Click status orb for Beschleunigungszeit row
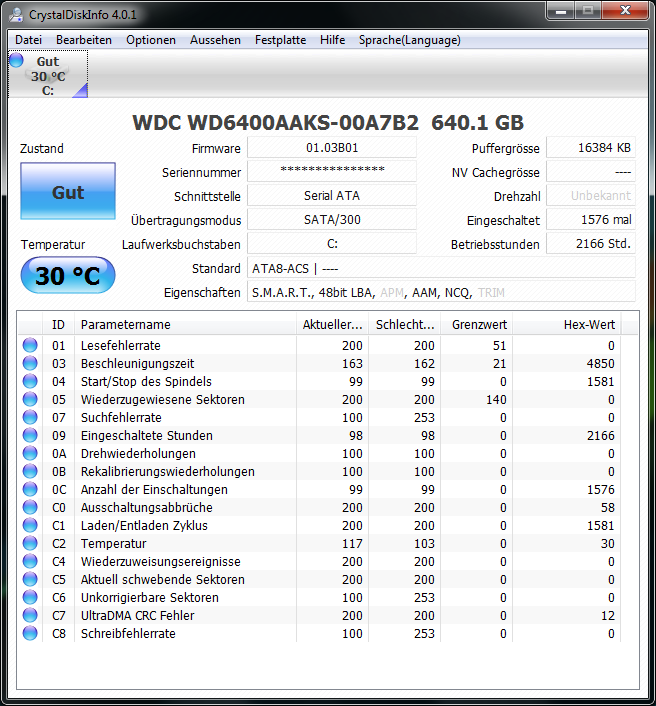The height and width of the screenshot is (706, 656). tap(30, 363)
